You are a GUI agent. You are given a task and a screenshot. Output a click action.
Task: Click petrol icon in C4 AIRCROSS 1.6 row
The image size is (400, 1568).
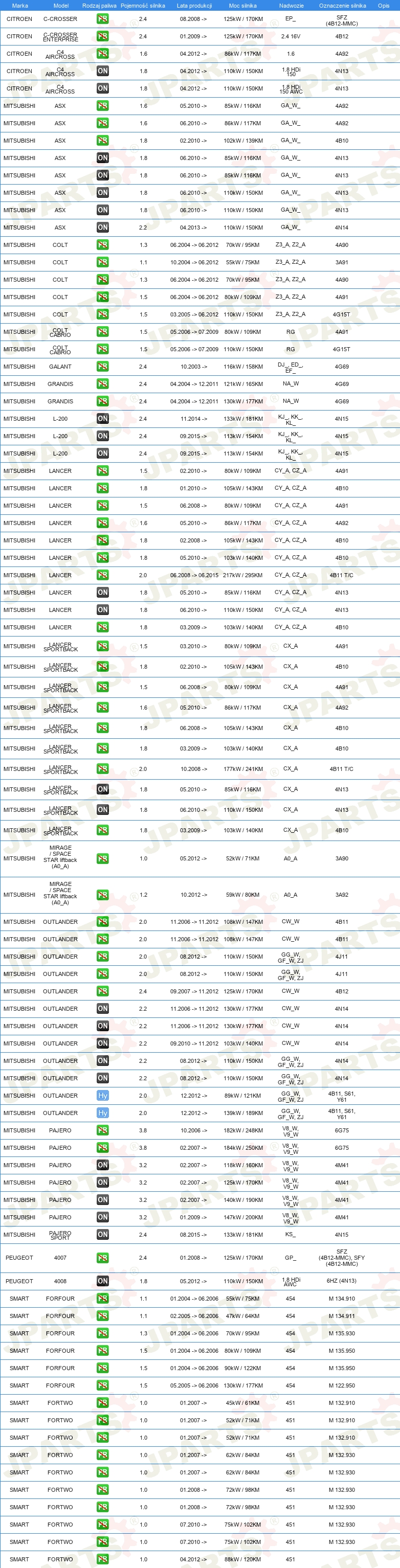point(102,54)
